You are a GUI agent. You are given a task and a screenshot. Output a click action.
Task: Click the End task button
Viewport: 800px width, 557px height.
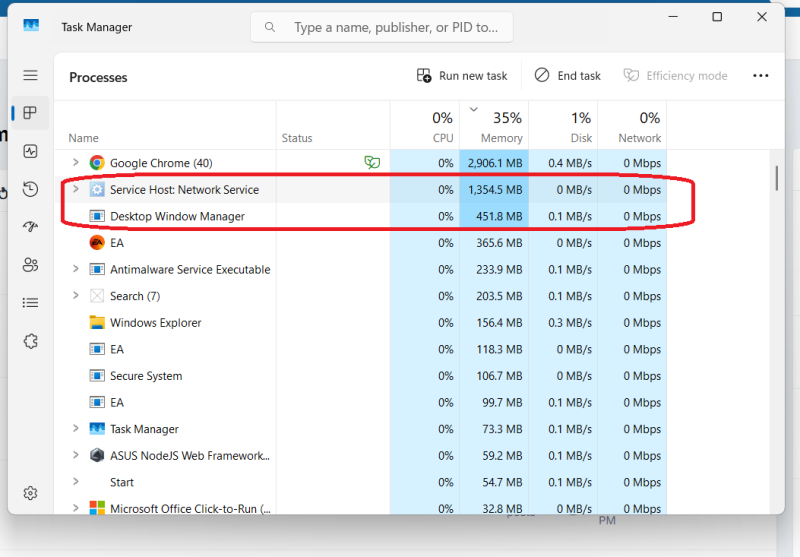coord(567,76)
